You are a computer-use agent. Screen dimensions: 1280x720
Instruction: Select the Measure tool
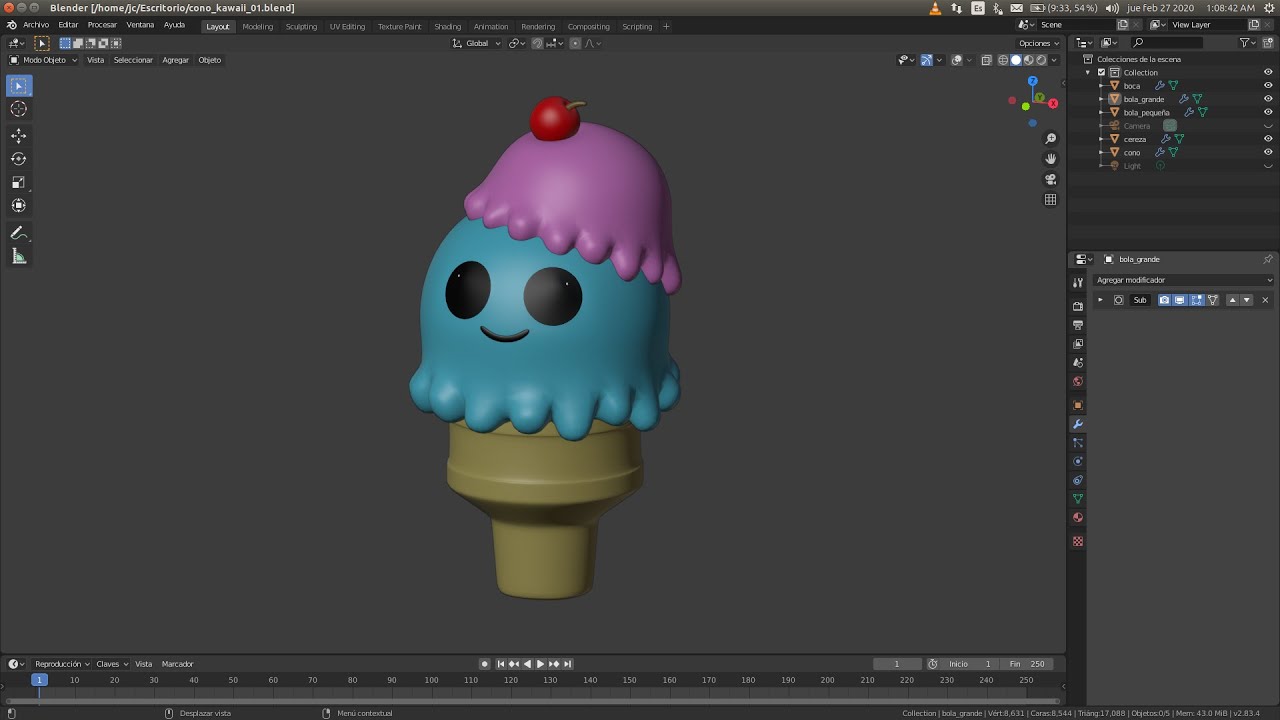(19, 256)
